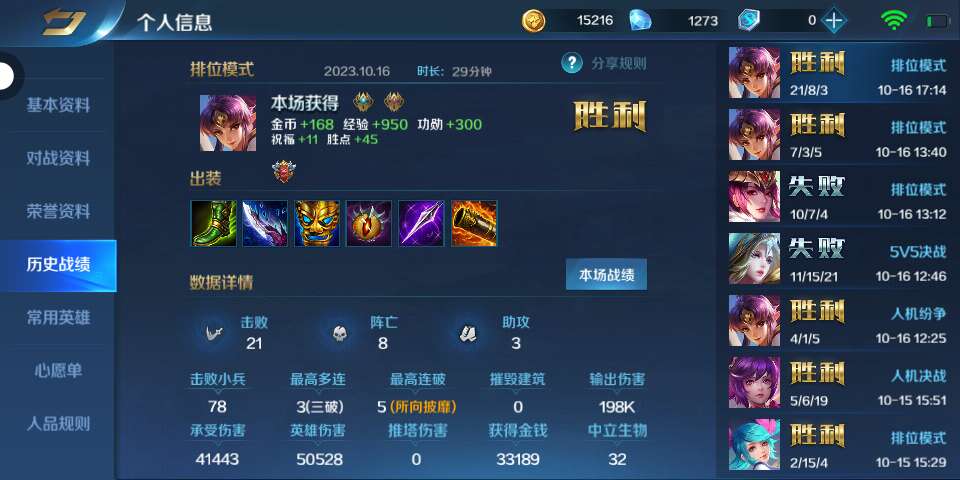Open the 常用英雄 tab
The width and height of the screenshot is (960, 480).
coord(58,318)
